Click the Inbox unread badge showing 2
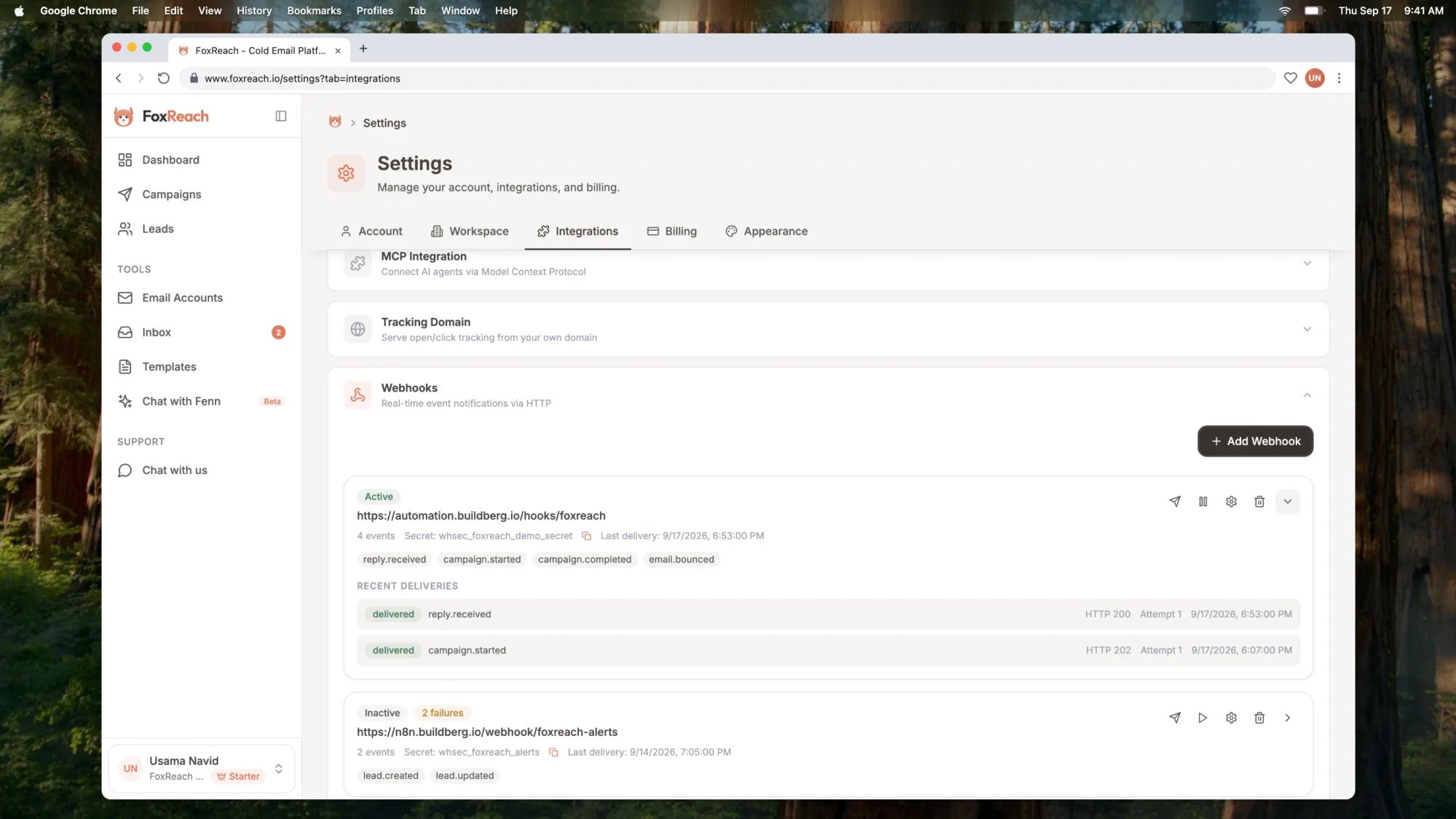The height and width of the screenshot is (819, 1456). point(278,333)
